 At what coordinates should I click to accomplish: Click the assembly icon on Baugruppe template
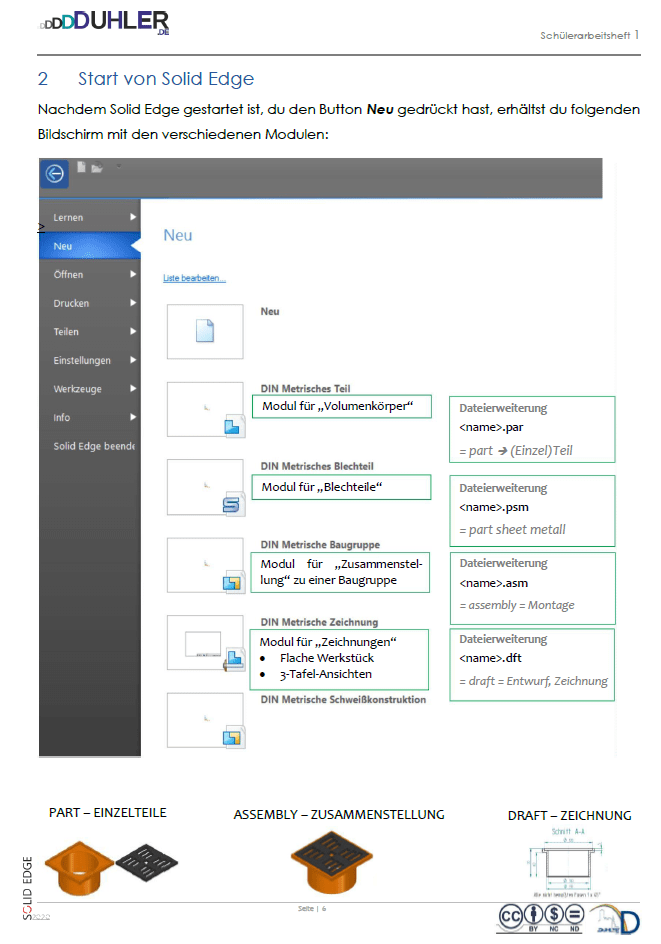pos(232,582)
